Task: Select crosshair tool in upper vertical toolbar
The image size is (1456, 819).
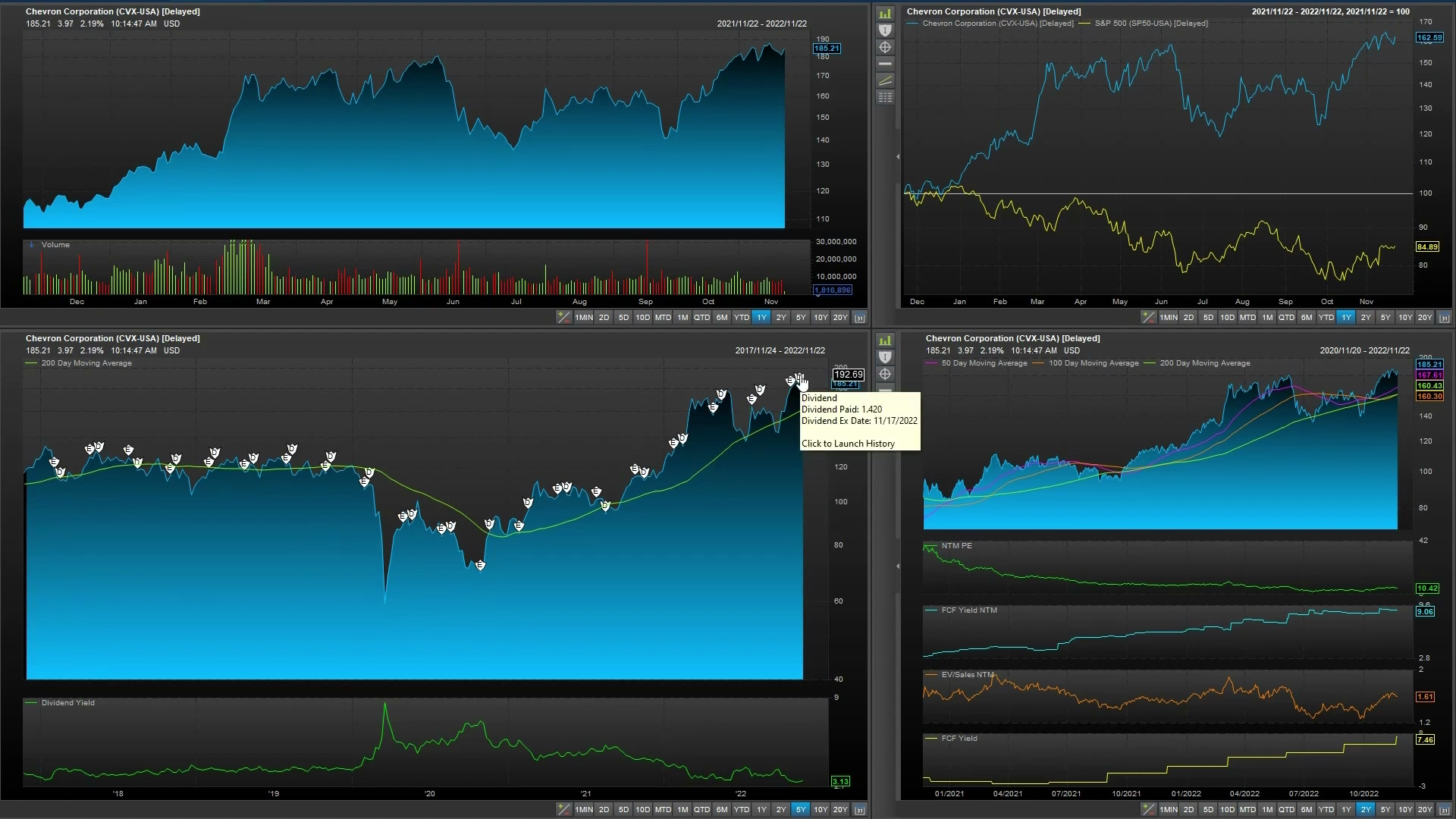Action: pyautogui.click(x=885, y=47)
